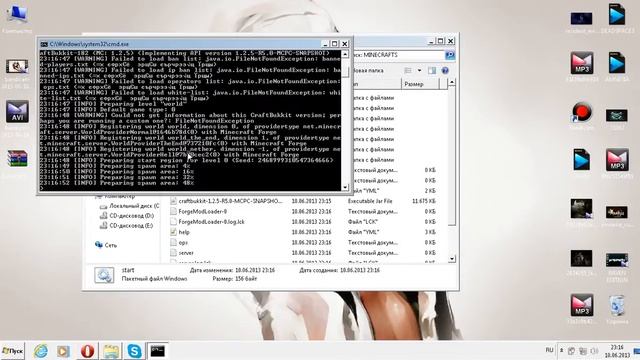
Task: Click Explorer file list scrollbar down arrow
Action: click(x=451, y=259)
